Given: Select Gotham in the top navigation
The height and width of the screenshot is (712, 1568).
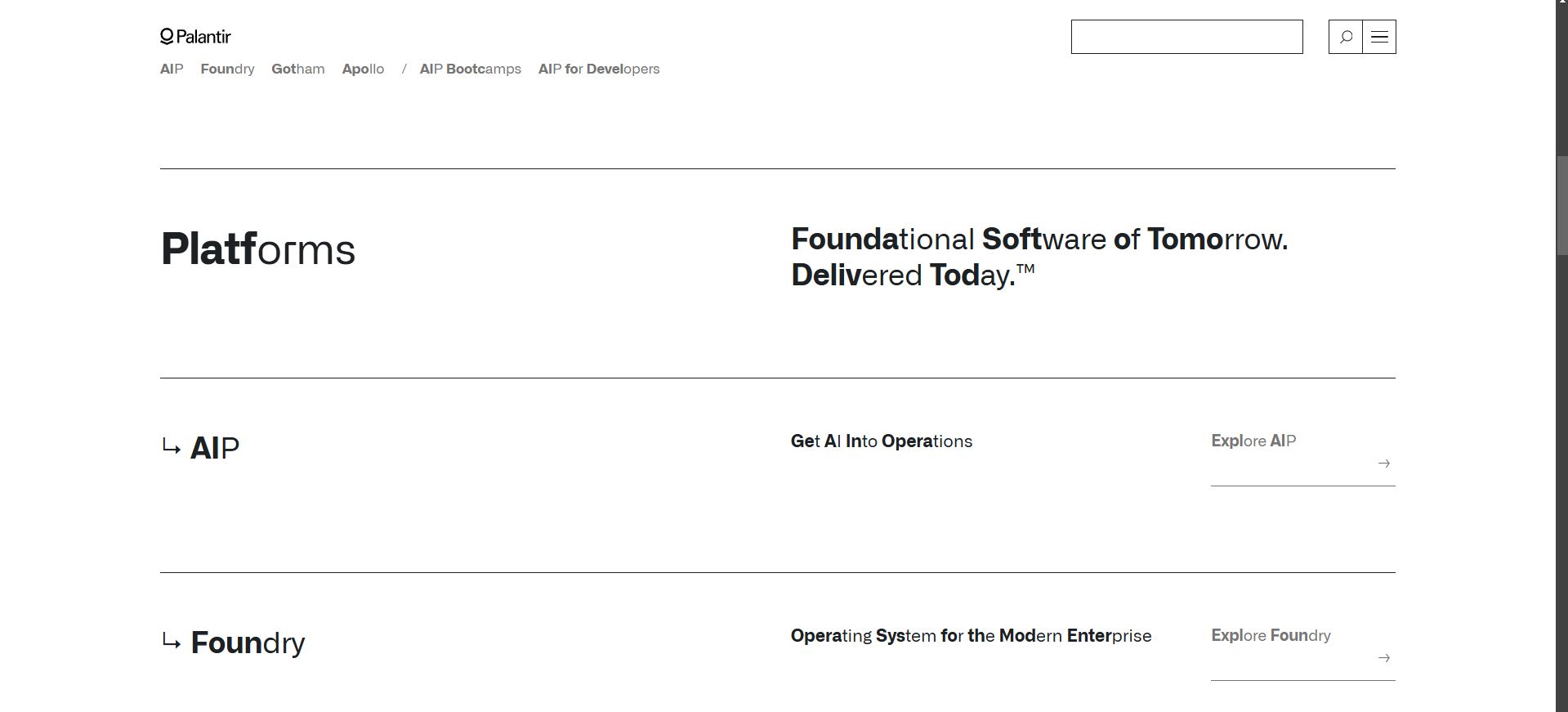Looking at the screenshot, I should [x=298, y=69].
